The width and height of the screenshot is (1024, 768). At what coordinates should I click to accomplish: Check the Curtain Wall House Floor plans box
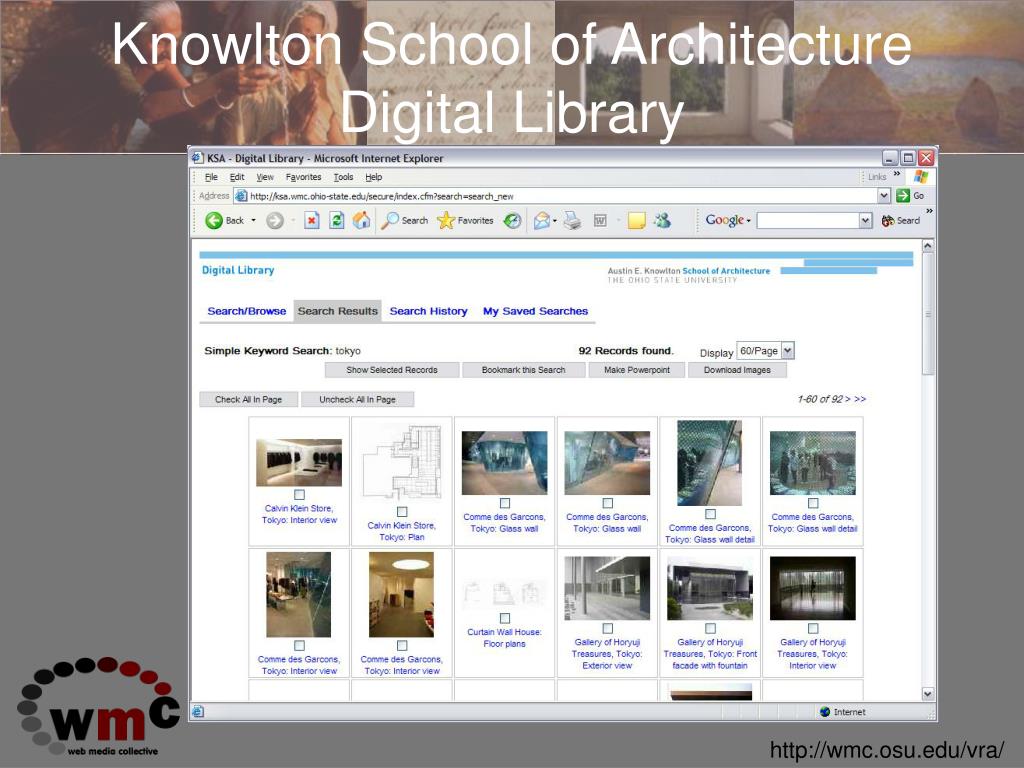pyautogui.click(x=505, y=618)
